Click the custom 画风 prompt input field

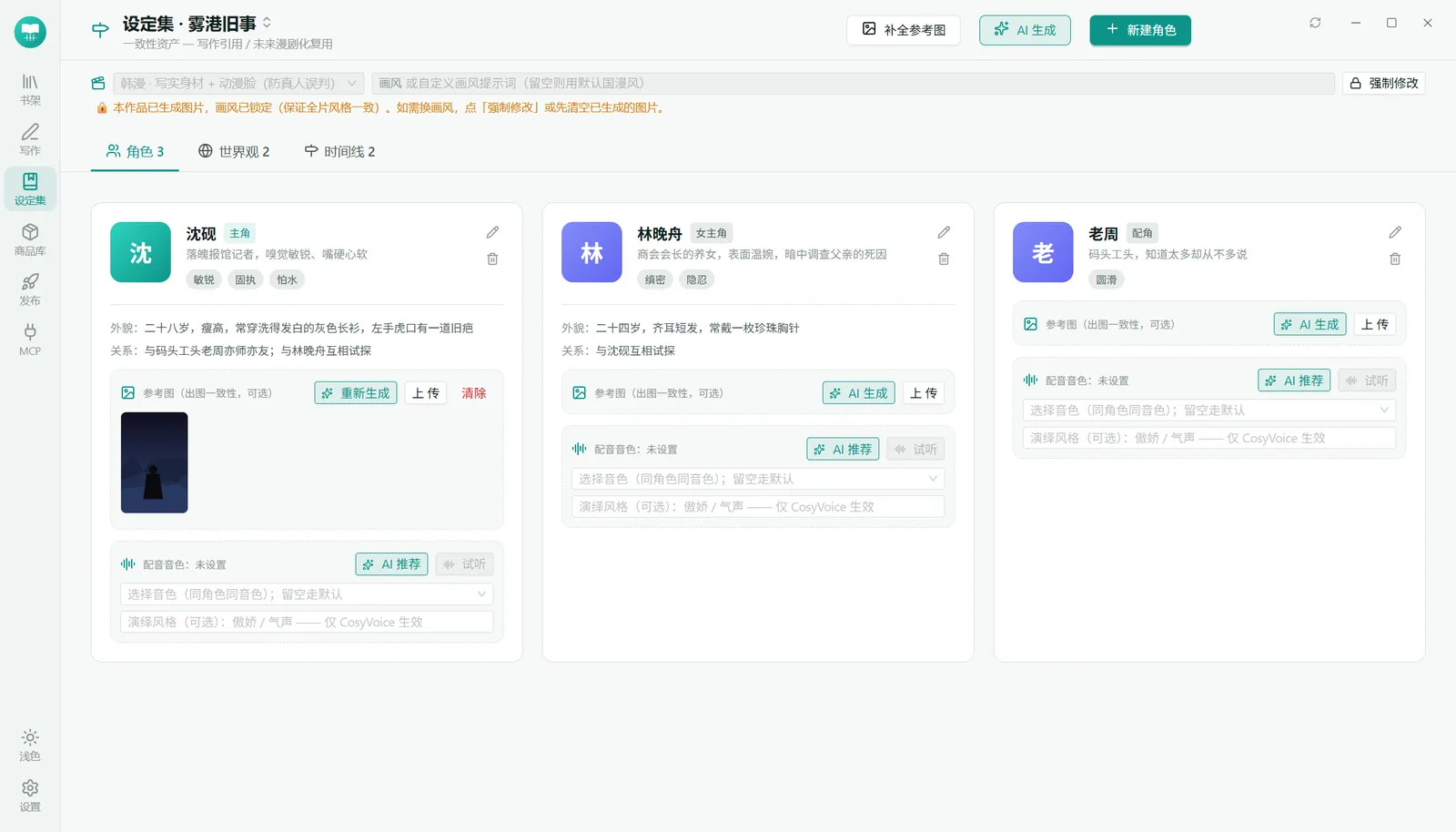click(x=853, y=83)
